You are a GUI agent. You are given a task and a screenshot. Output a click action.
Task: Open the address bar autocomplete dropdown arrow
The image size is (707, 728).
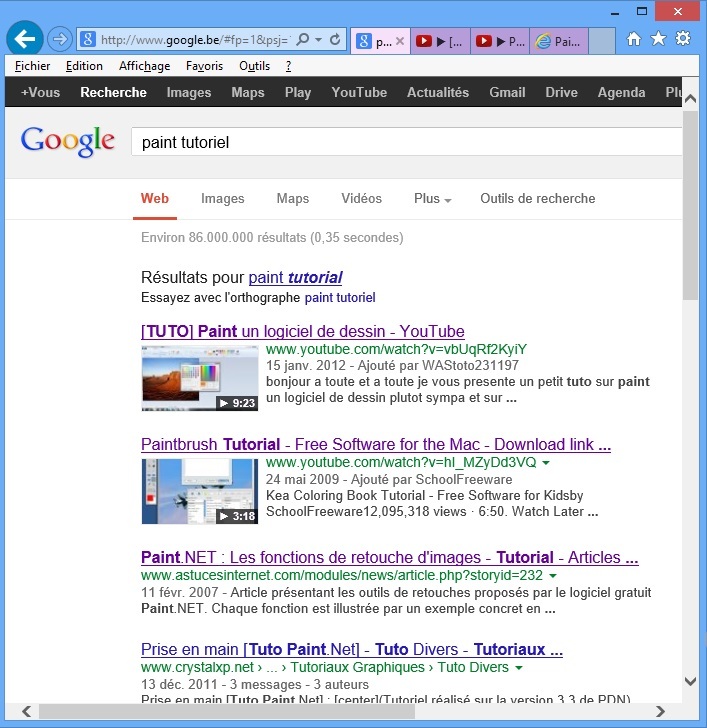(x=318, y=40)
